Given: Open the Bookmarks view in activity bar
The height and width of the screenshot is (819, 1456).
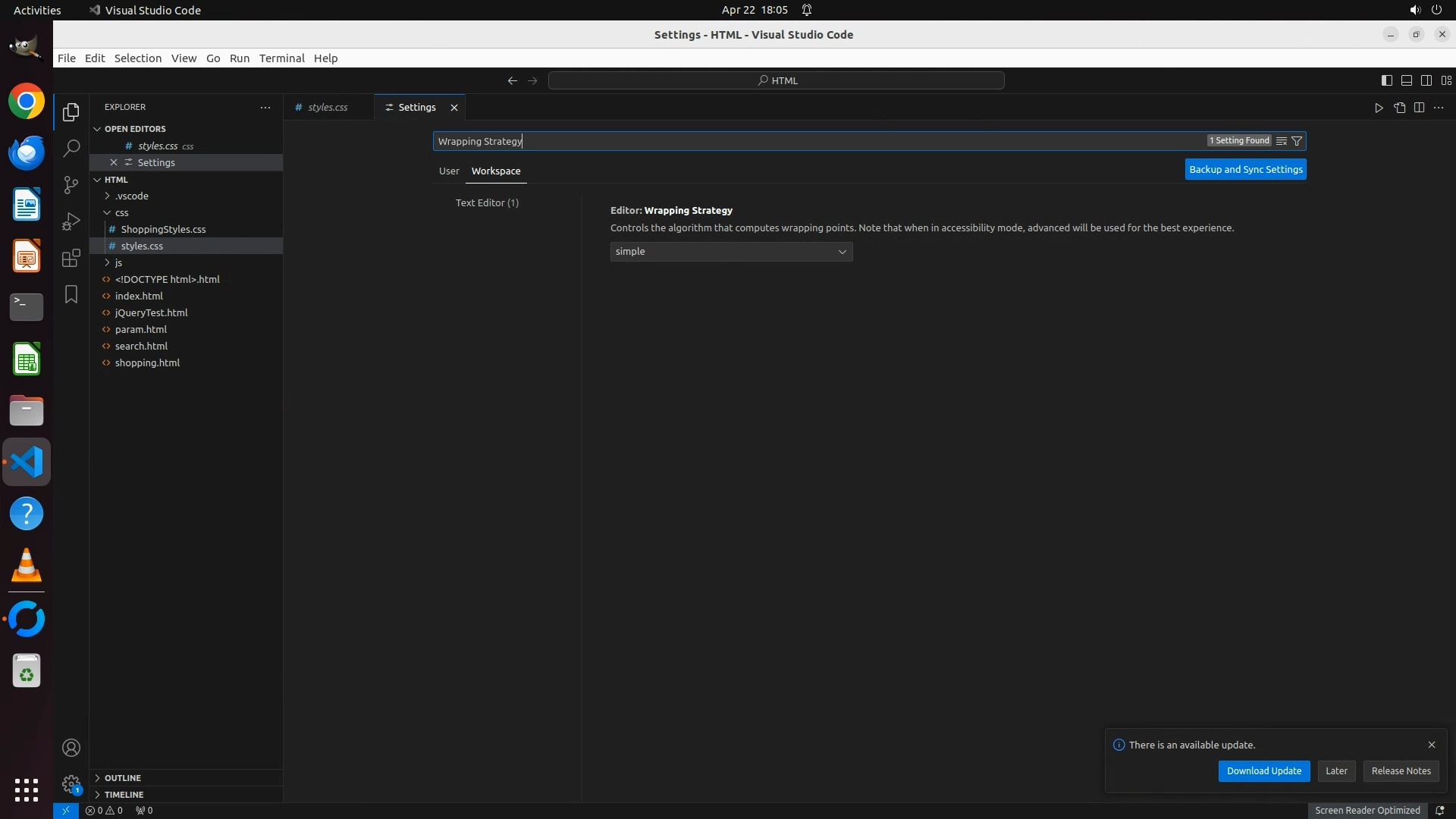Looking at the screenshot, I should [71, 294].
